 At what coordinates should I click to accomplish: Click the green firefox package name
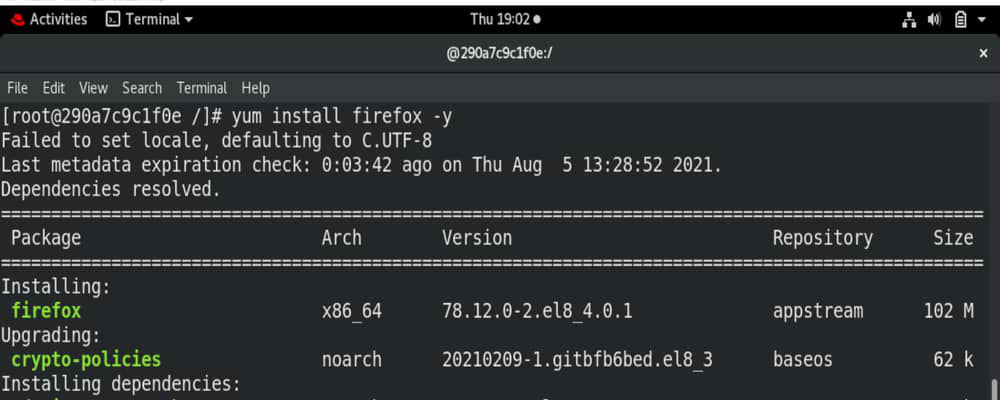46,311
